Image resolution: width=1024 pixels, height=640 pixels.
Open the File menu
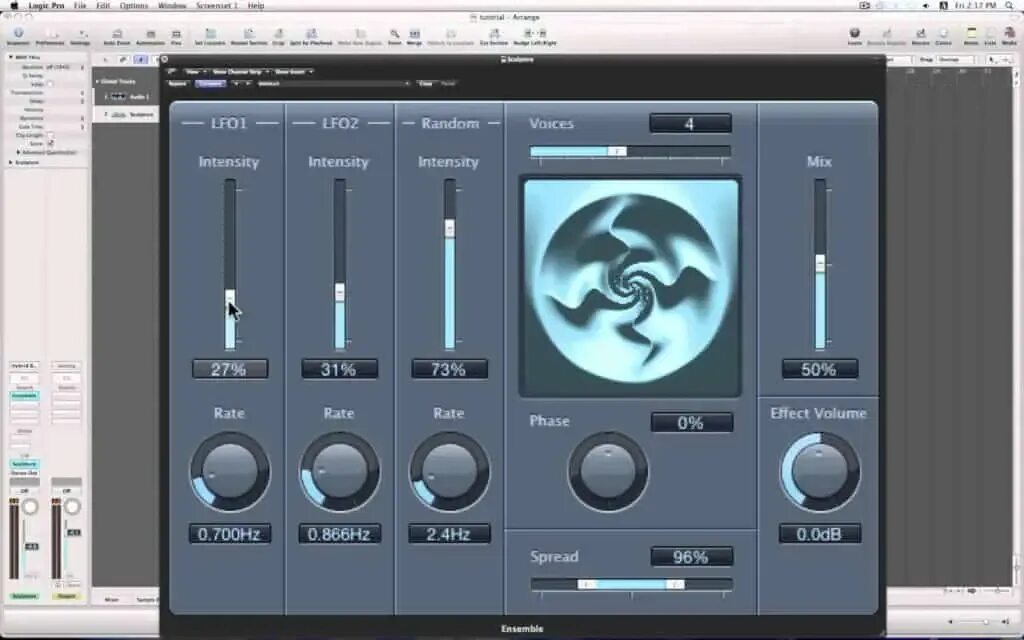(x=80, y=5)
